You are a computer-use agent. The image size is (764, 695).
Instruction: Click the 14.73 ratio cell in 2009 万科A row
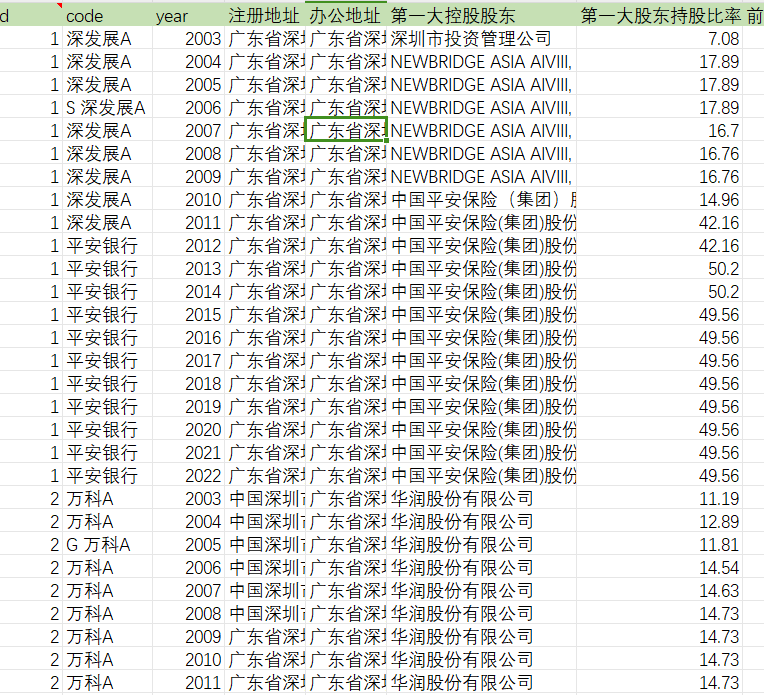pos(660,637)
